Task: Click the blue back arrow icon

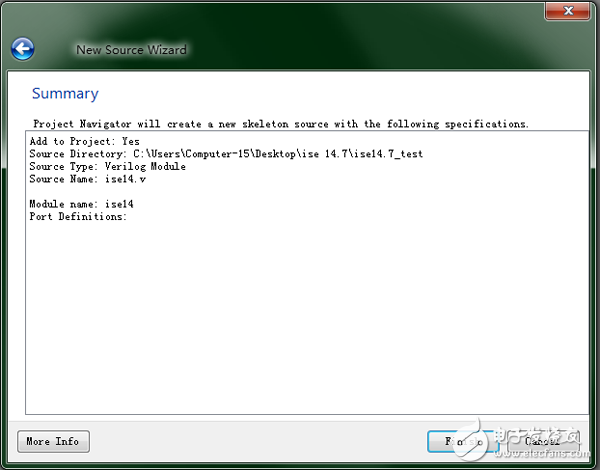Action: [x=22, y=48]
